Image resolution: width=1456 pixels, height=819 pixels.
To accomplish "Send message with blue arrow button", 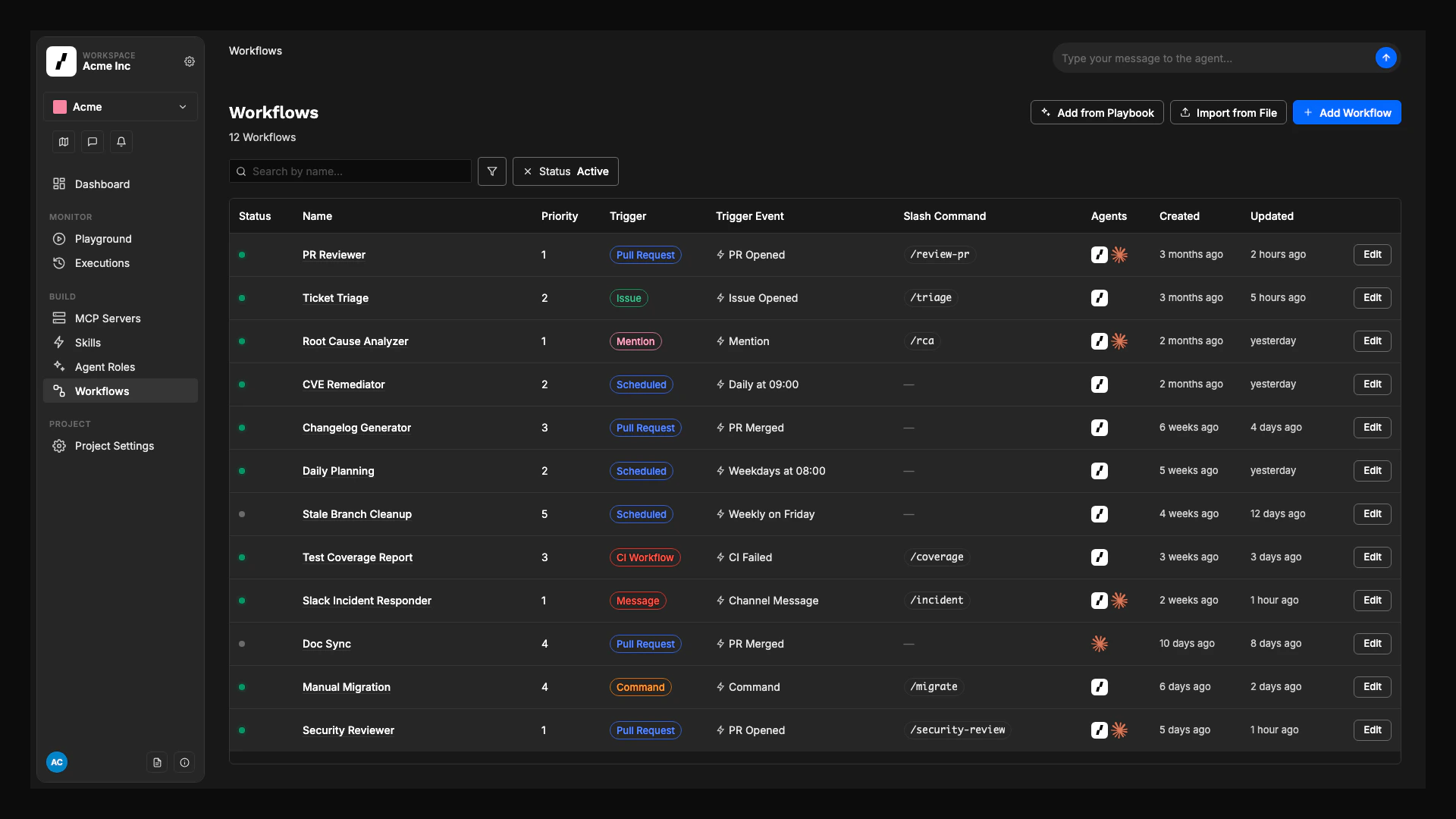I will click(1385, 58).
